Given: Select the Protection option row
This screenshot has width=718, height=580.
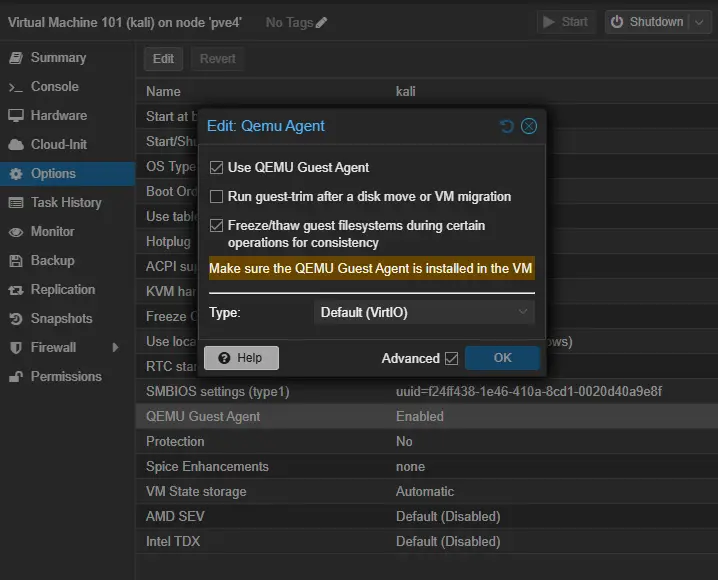Looking at the screenshot, I should pos(427,441).
